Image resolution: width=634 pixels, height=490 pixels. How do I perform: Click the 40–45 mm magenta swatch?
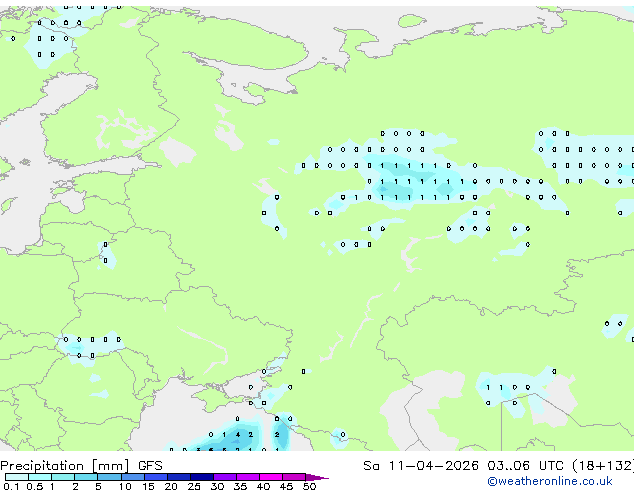271,477
